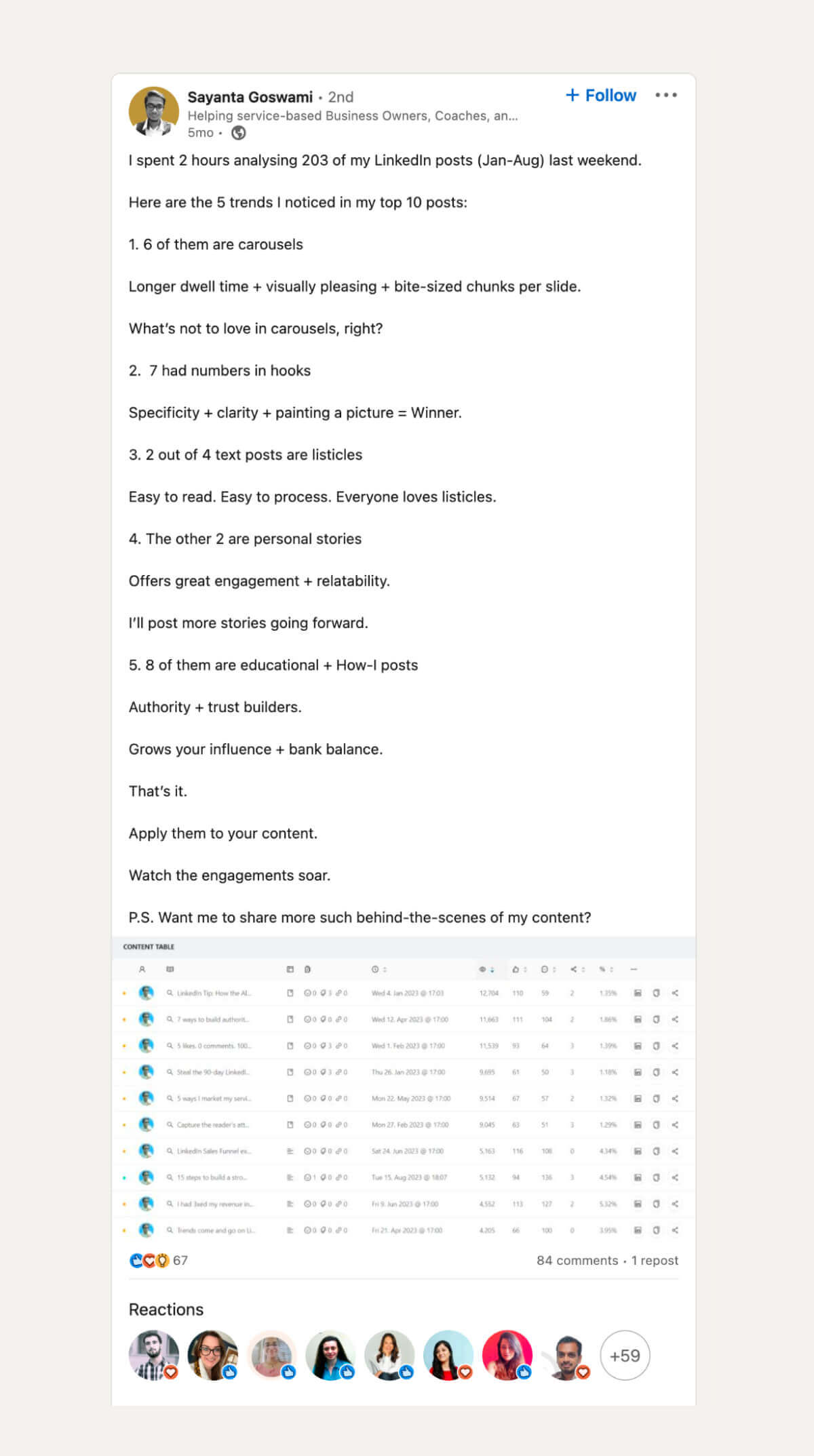The width and height of the screenshot is (814, 1456).
Task: Click the +59 more reactions circle
Action: (x=623, y=1355)
